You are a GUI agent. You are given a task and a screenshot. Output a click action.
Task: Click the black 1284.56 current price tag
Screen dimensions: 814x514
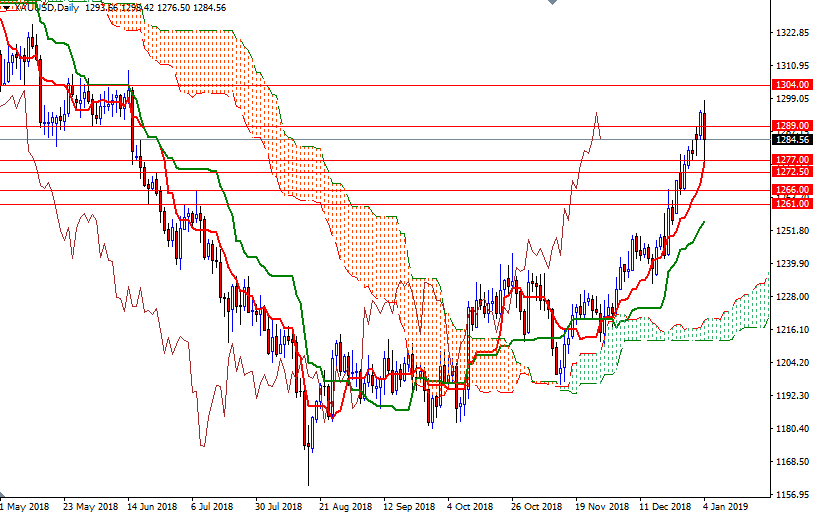coord(791,140)
